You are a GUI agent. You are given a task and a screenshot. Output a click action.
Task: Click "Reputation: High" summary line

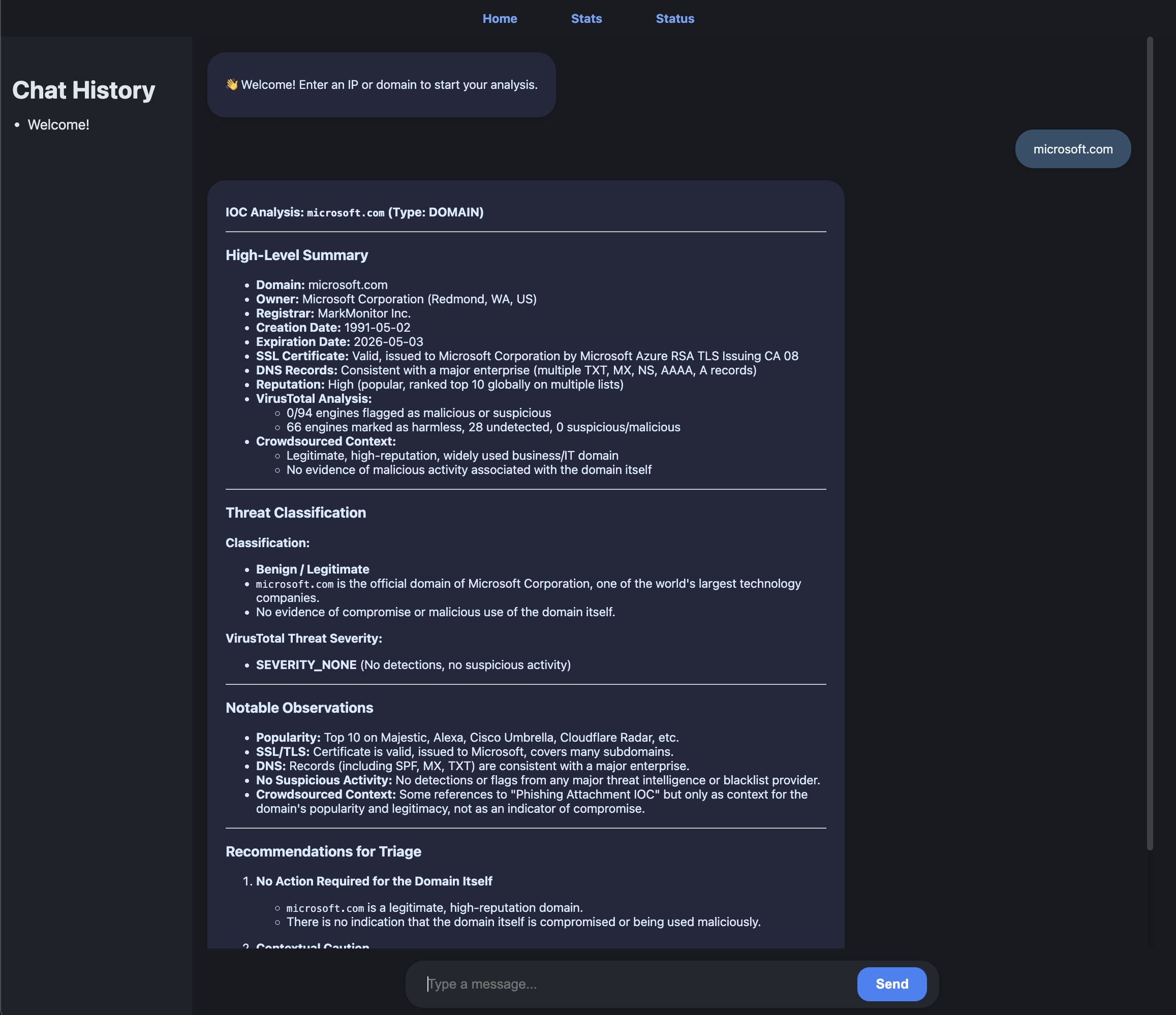[440, 384]
